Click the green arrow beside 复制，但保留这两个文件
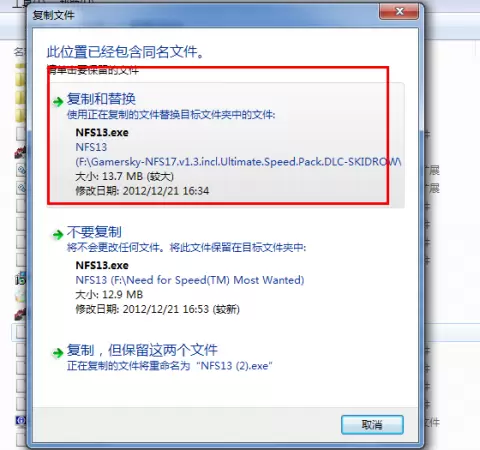This screenshot has width=480, height=450. click(58, 353)
